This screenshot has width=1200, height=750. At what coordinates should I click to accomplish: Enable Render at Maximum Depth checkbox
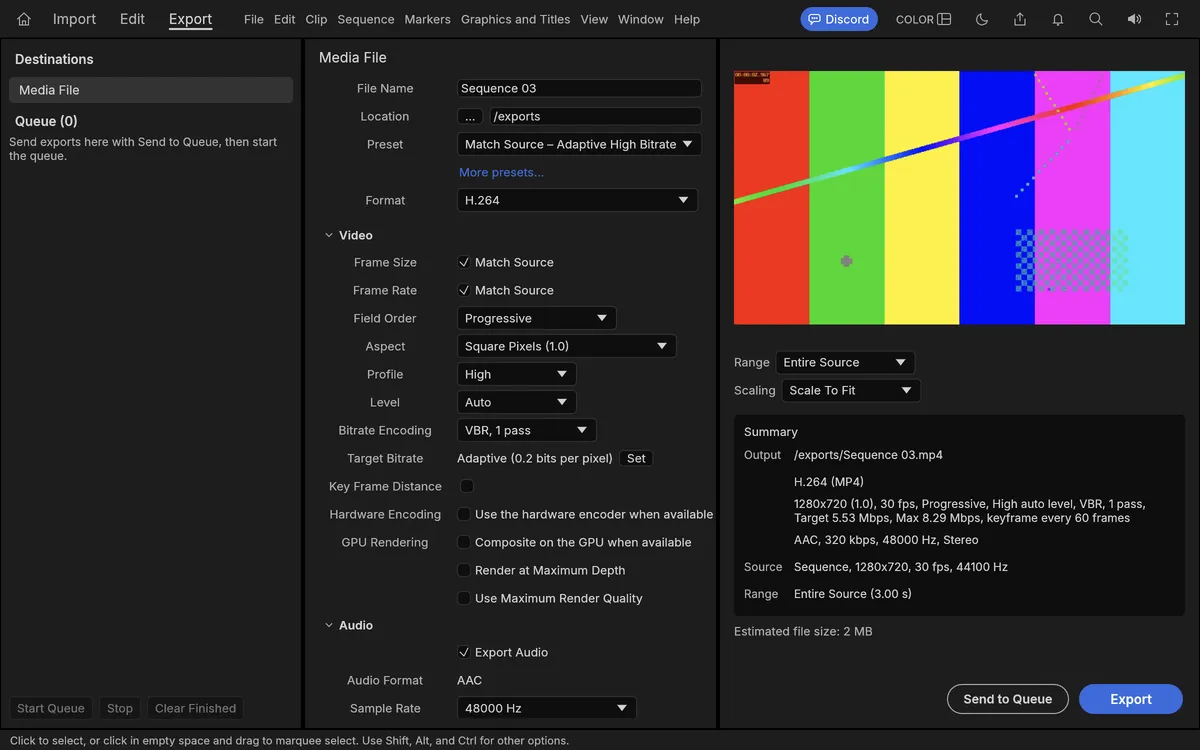point(464,570)
